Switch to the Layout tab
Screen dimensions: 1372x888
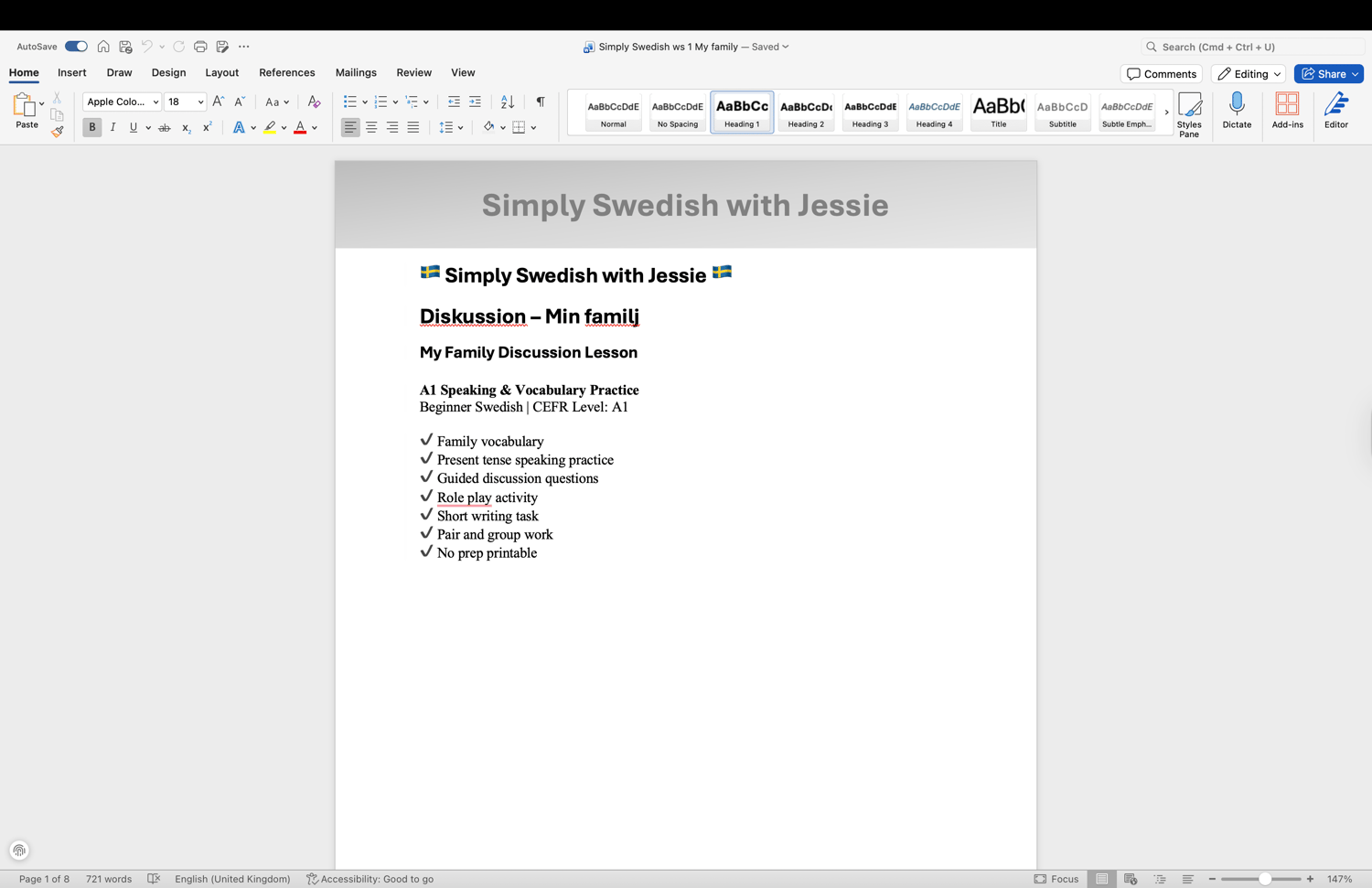click(x=221, y=72)
